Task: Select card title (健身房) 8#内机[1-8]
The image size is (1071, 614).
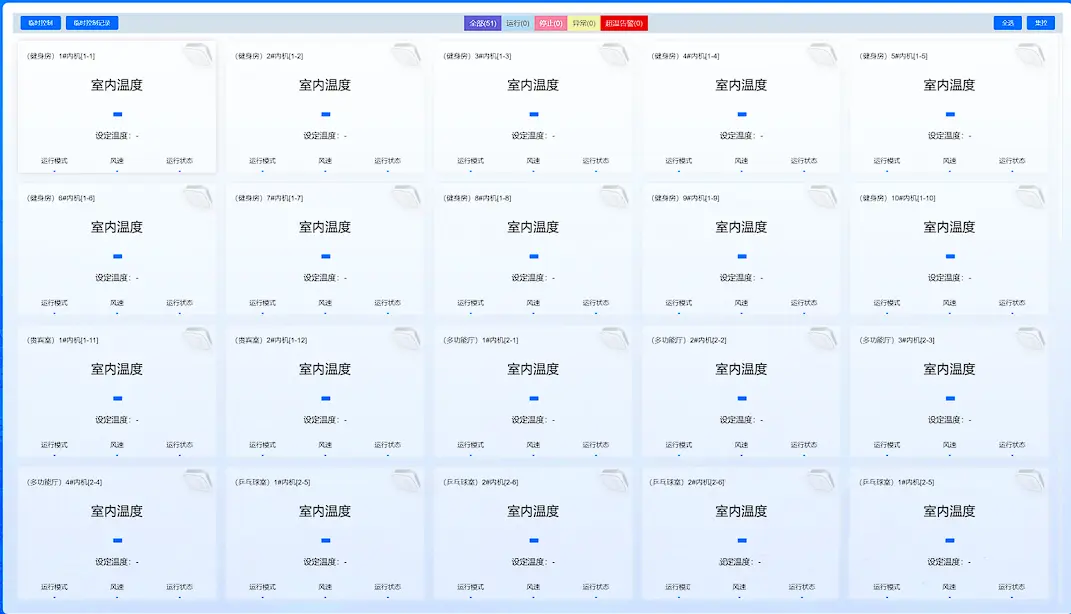Action: click(477, 198)
